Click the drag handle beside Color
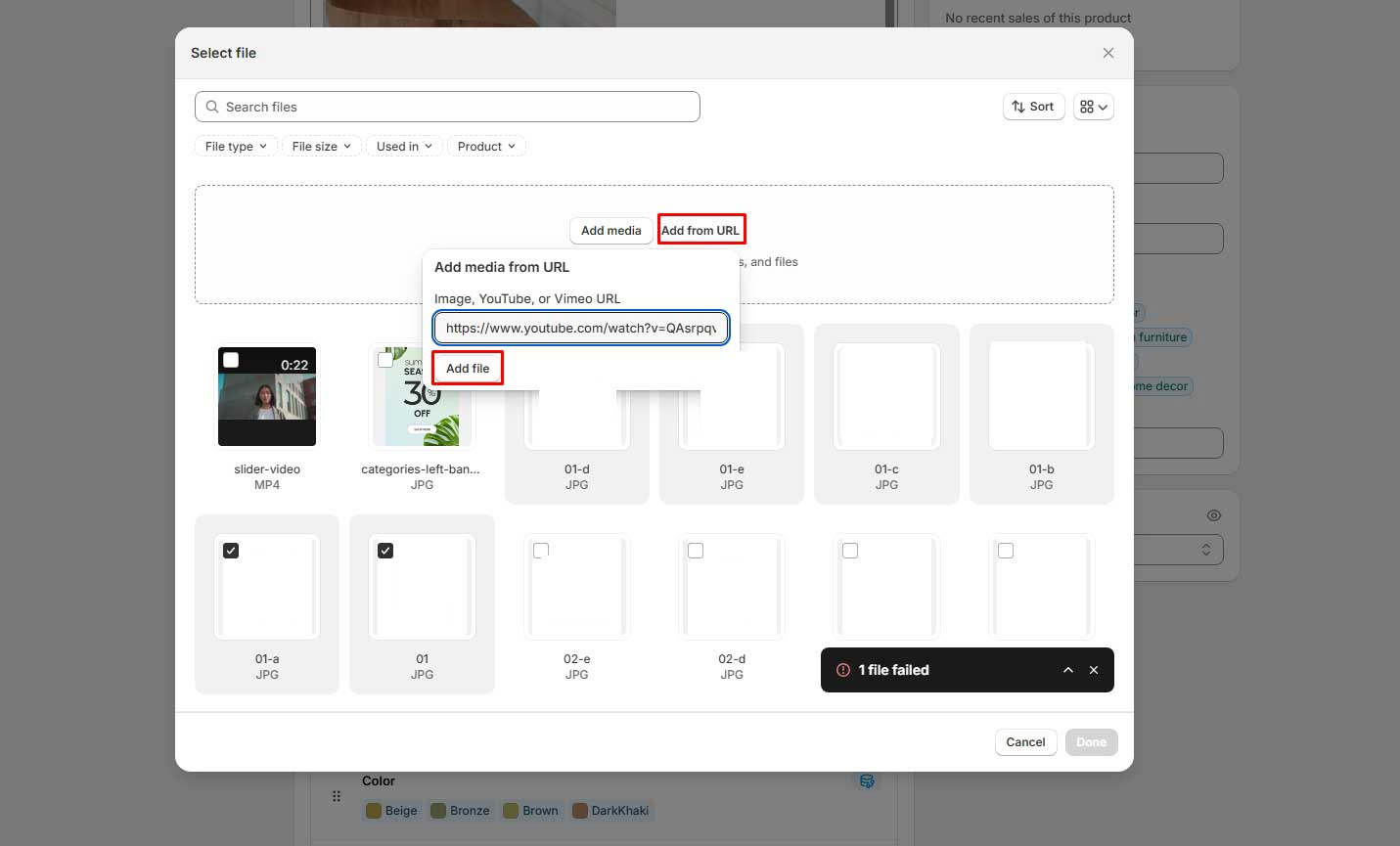The width and height of the screenshot is (1400, 846). [337, 796]
